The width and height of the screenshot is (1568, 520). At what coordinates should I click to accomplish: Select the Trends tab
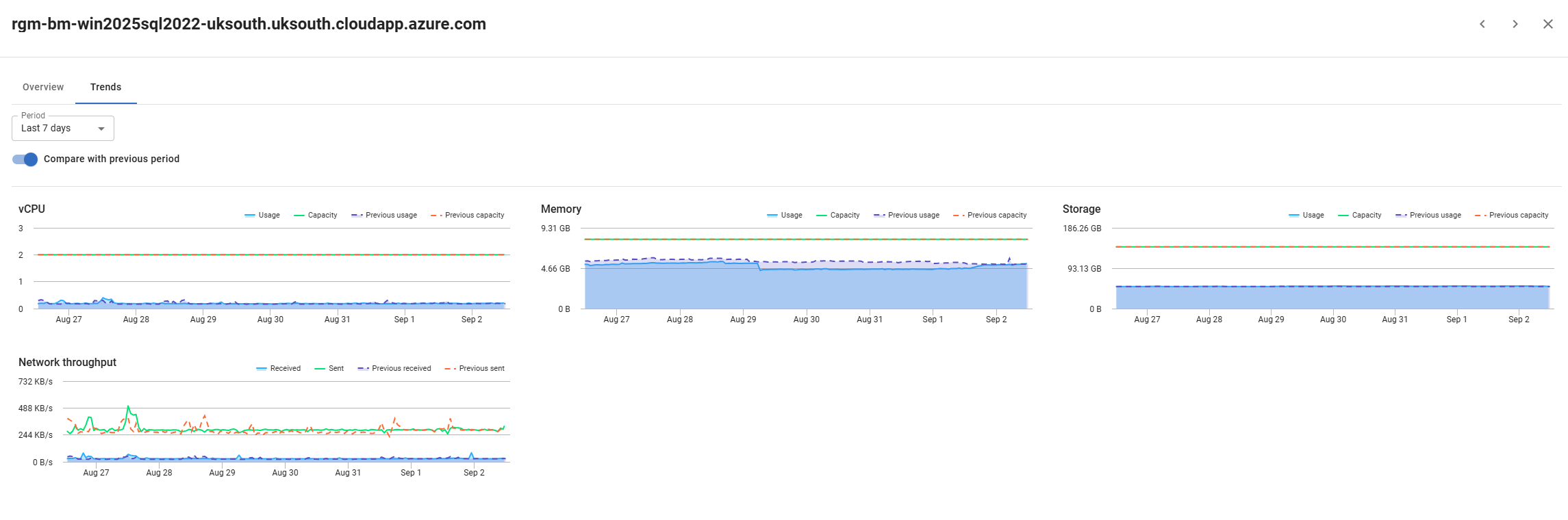pyautogui.click(x=106, y=87)
